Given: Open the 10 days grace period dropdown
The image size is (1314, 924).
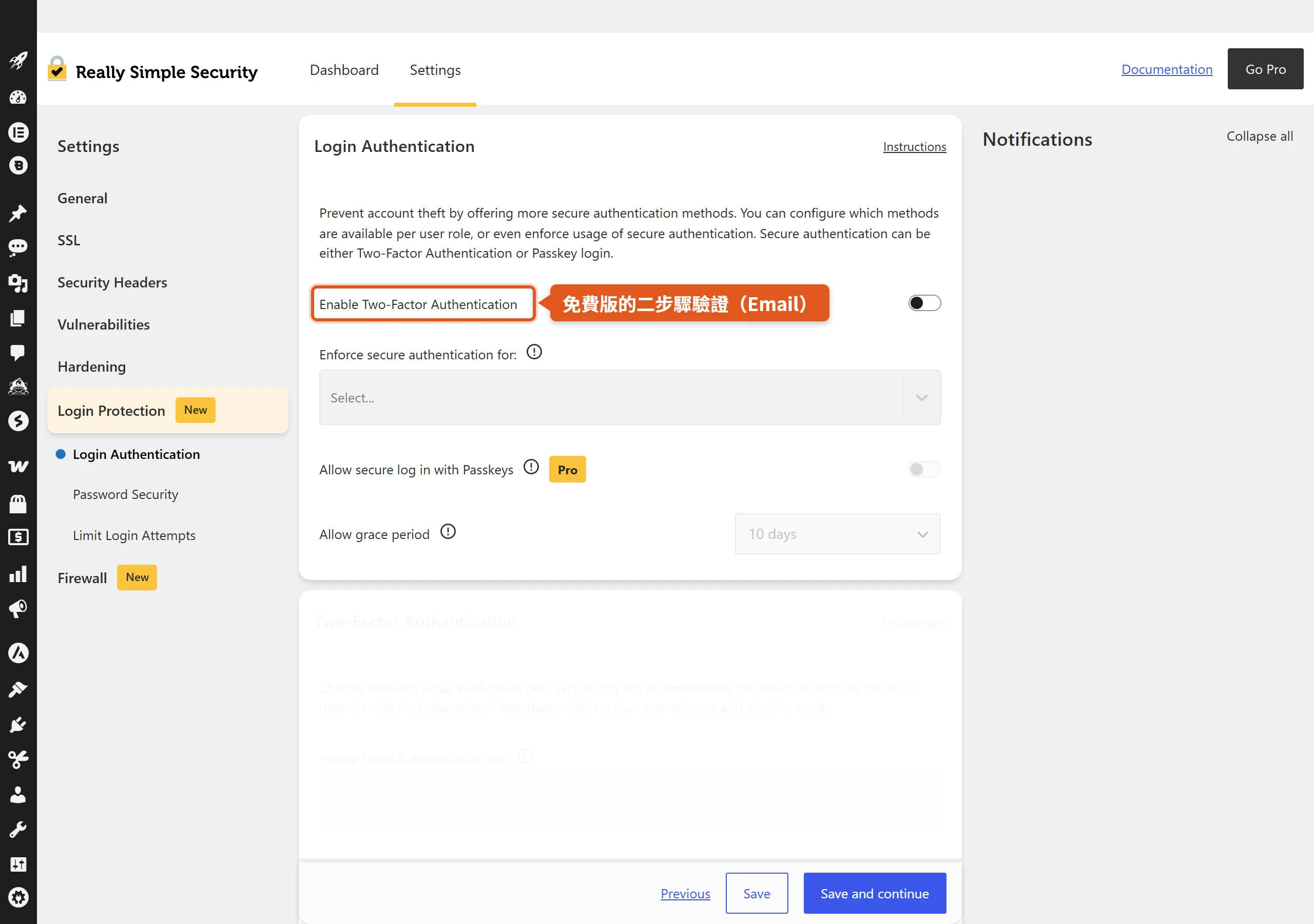Looking at the screenshot, I should pyautogui.click(x=837, y=533).
